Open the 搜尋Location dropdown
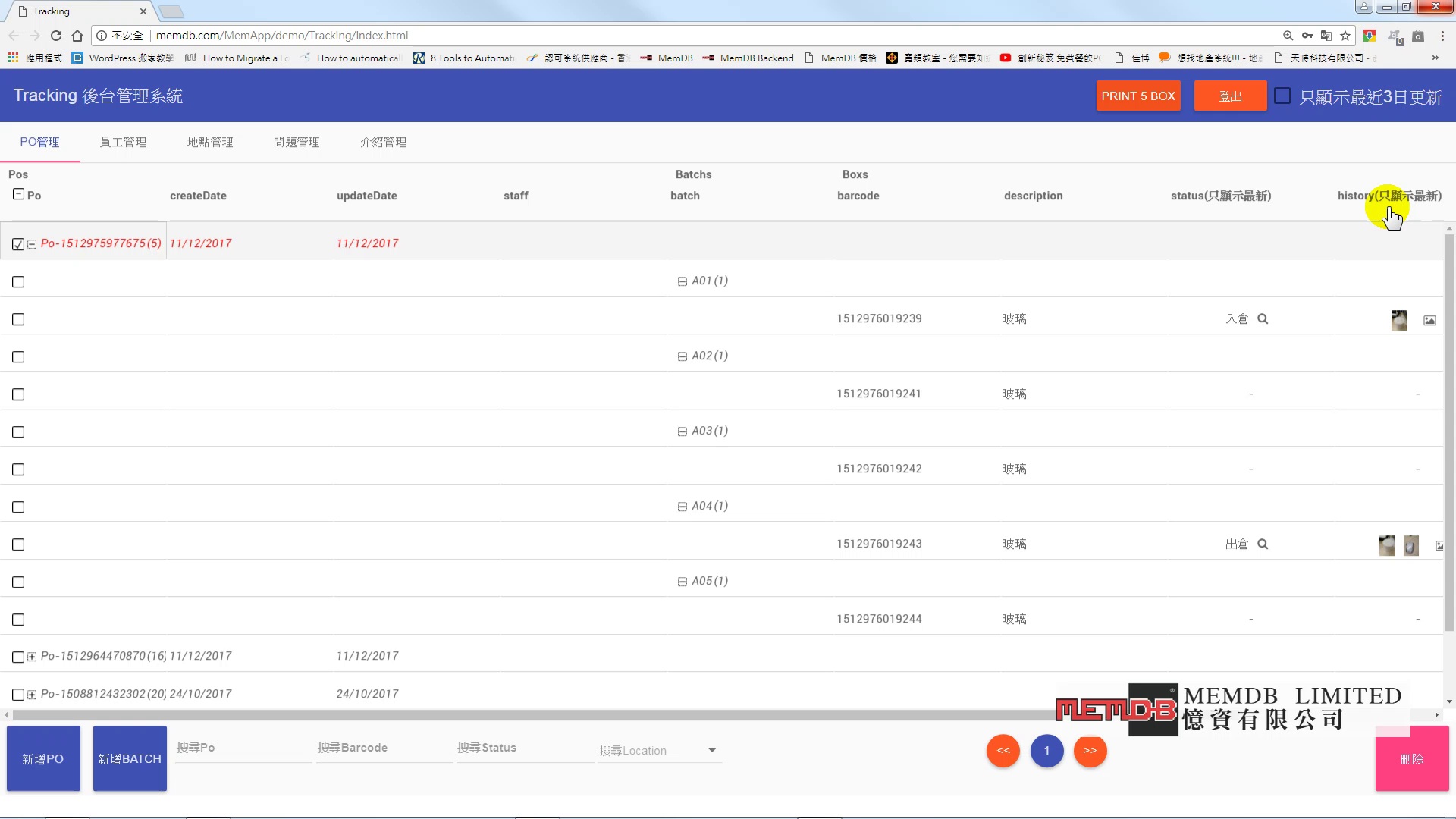Viewport: 1456px width, 819px height. tap(658, 751)
